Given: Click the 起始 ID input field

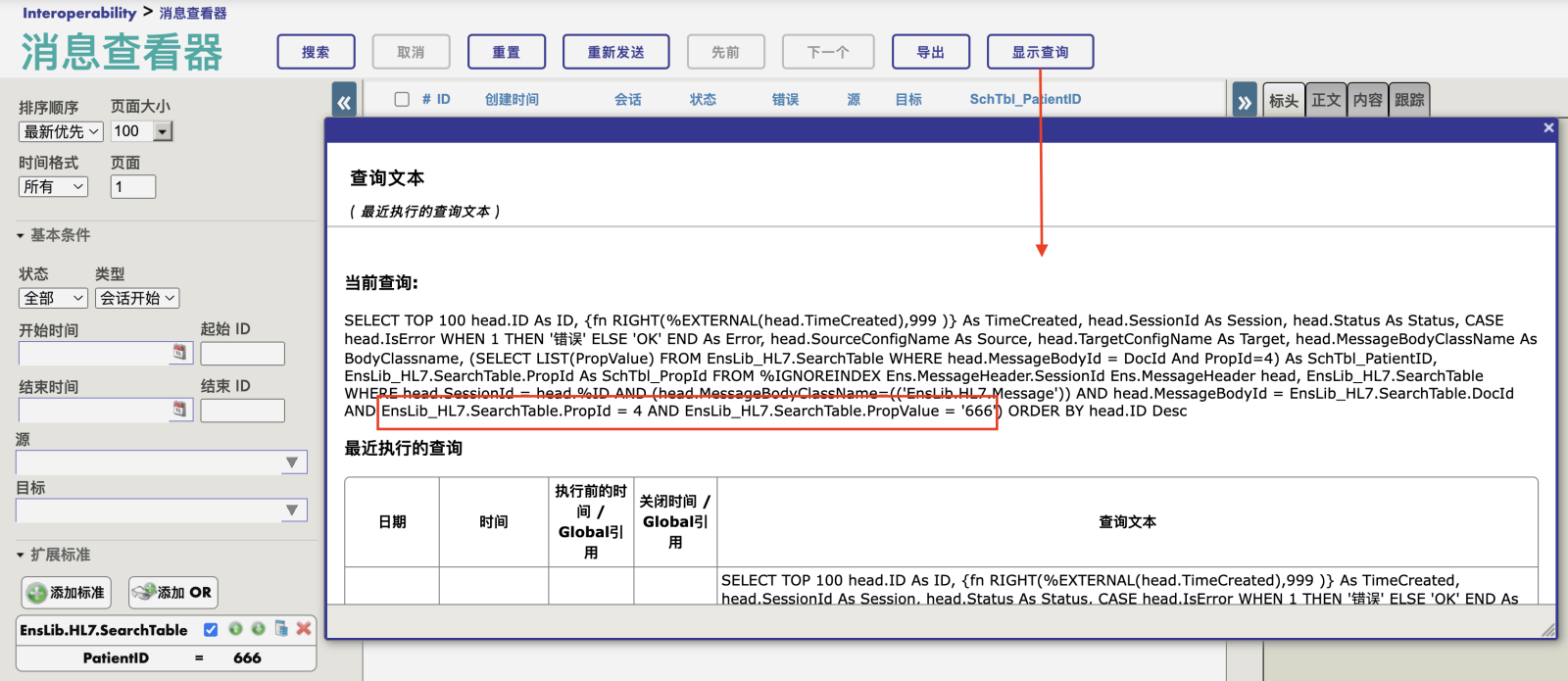Looking at the screenshot, I should click(242, 354).
